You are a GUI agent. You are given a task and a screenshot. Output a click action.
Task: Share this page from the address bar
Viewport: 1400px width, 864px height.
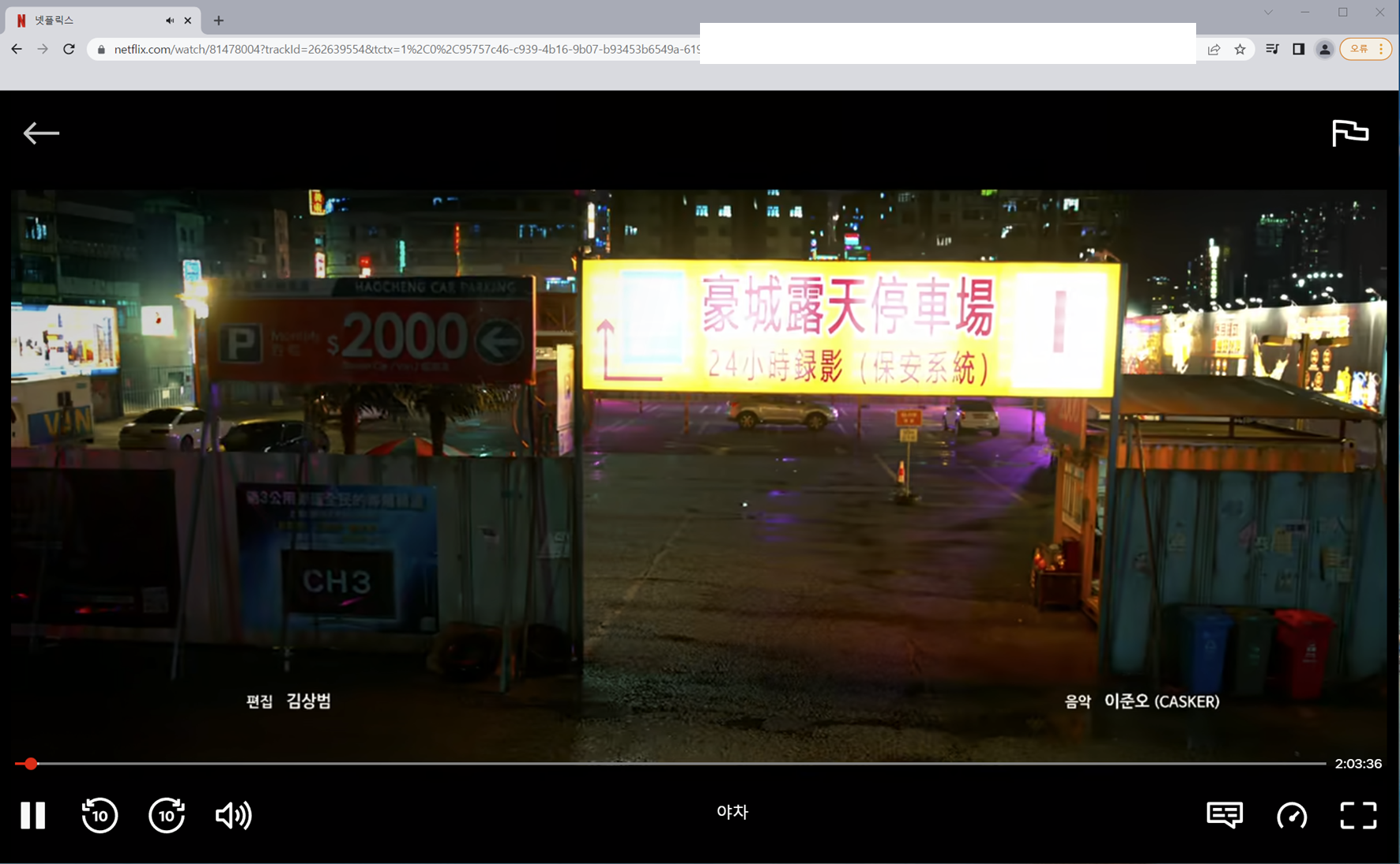click(1214, 49)
